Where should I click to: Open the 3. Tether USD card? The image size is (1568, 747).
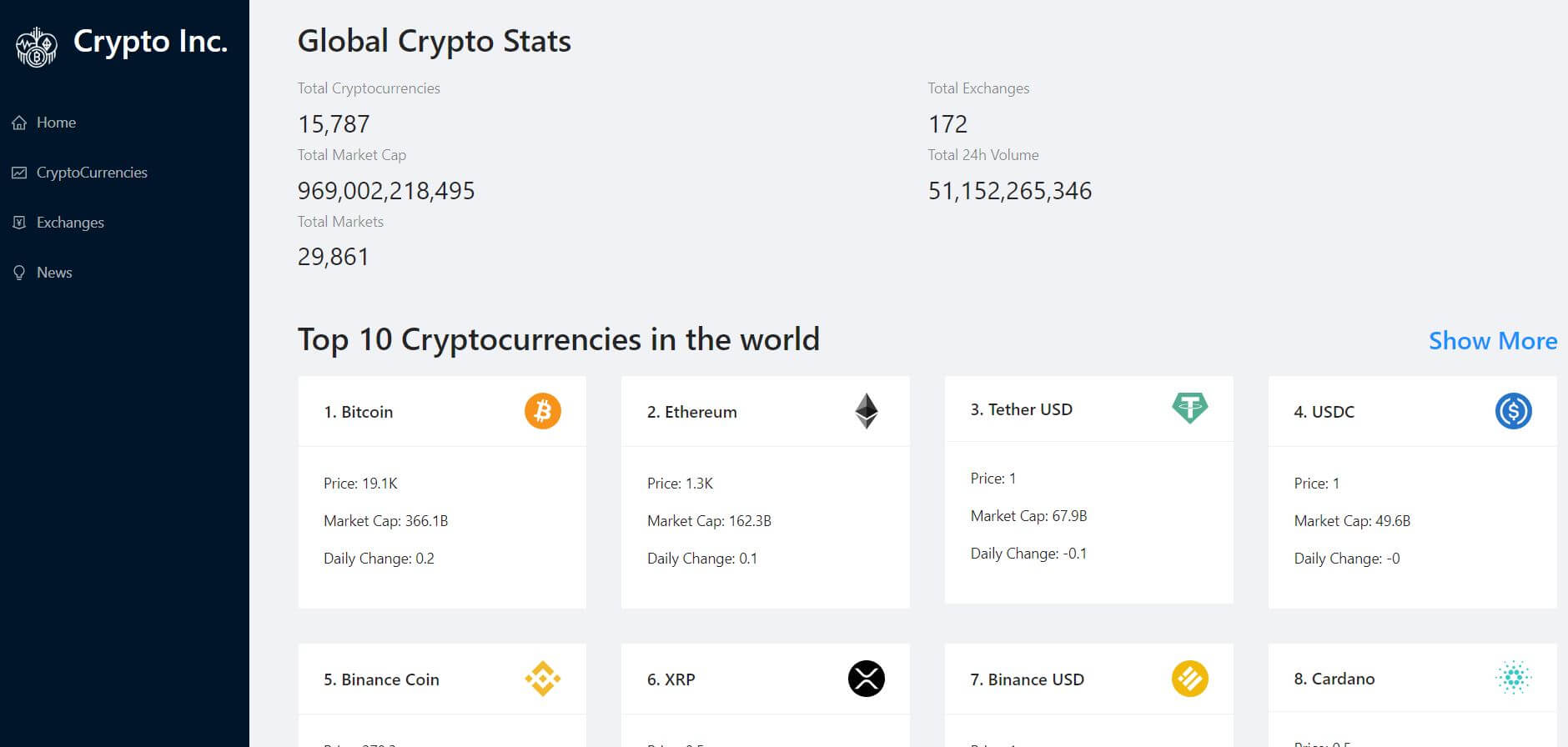(x=1088, y=489)
